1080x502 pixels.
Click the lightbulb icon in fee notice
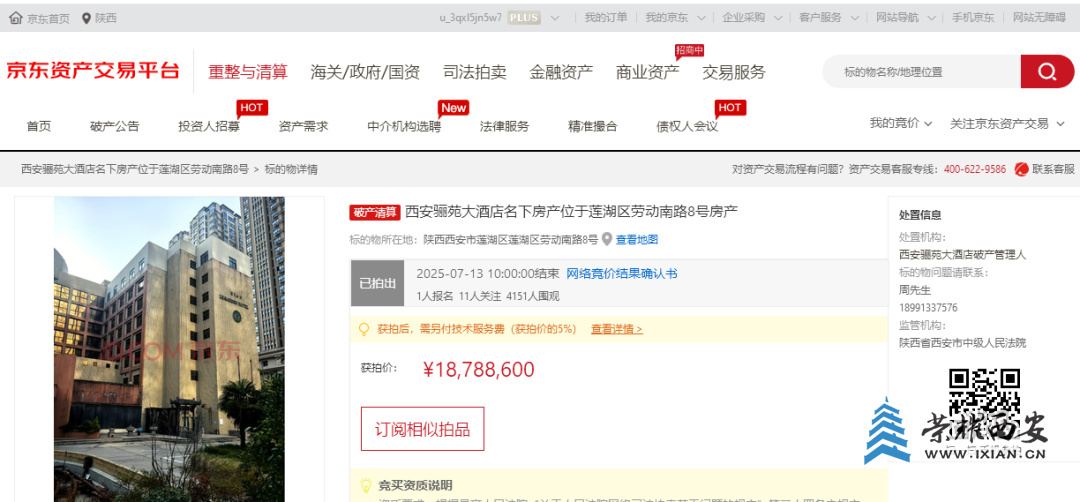pos(364,329)
